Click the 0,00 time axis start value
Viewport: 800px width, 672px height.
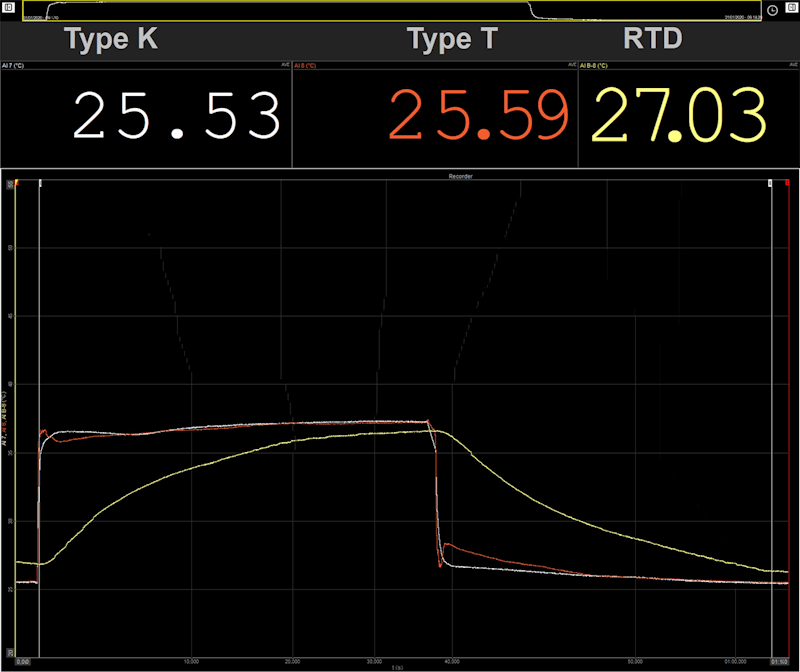(x=23, y=662)
